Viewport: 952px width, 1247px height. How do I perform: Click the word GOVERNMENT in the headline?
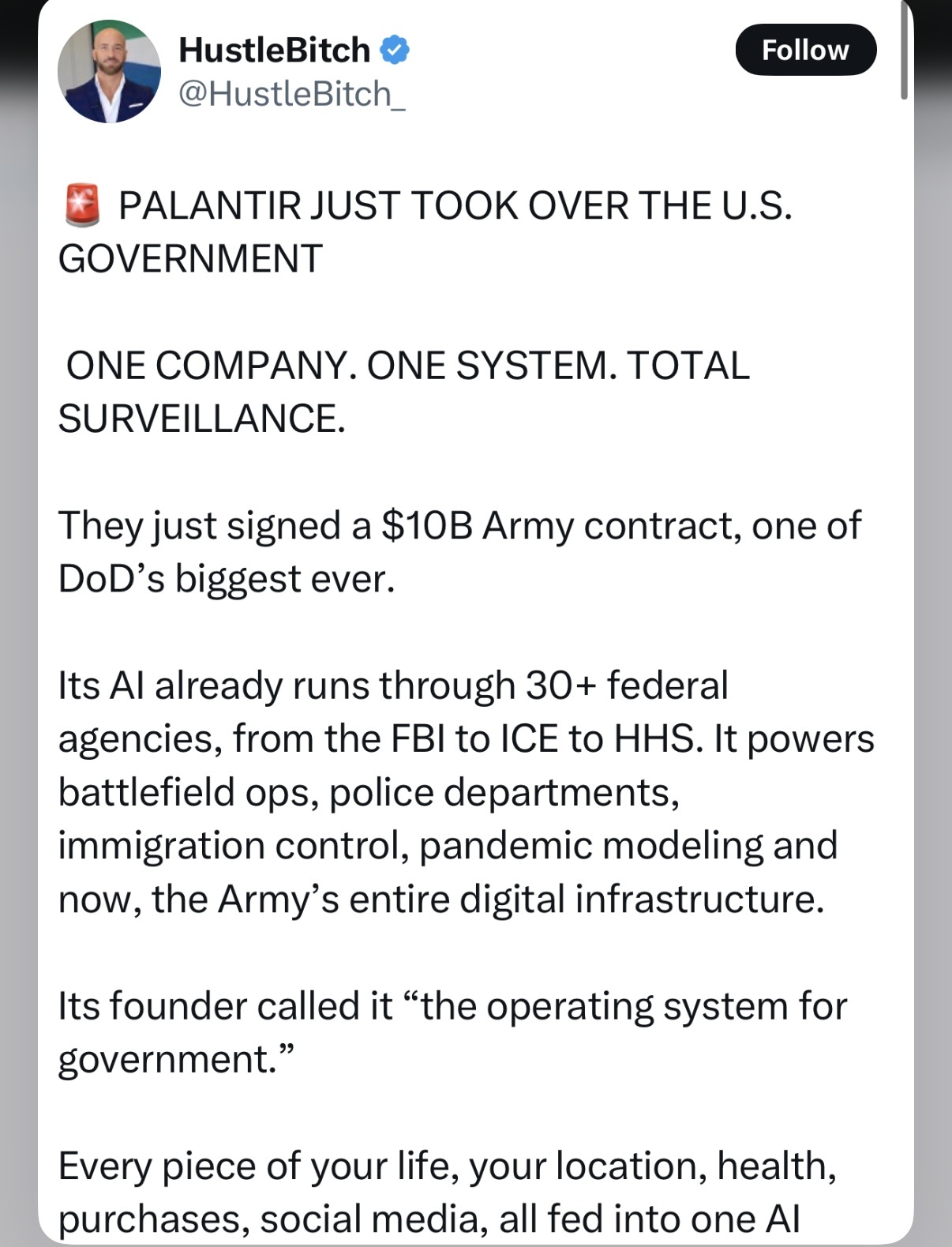[190, 258]
